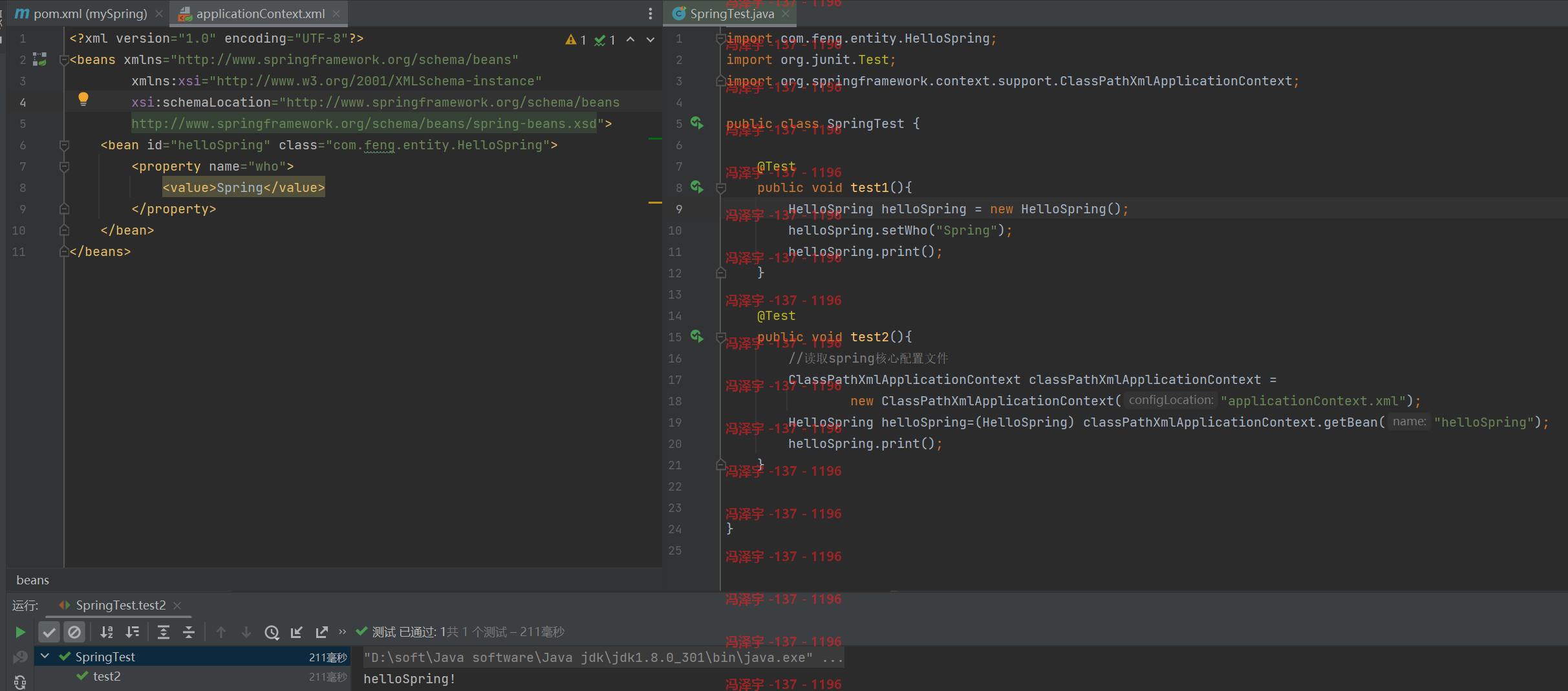Image resolution: width=1568 pixels, height=691 pixels.
Task: Fold the bean element on XML line 6
Action: 64,145
